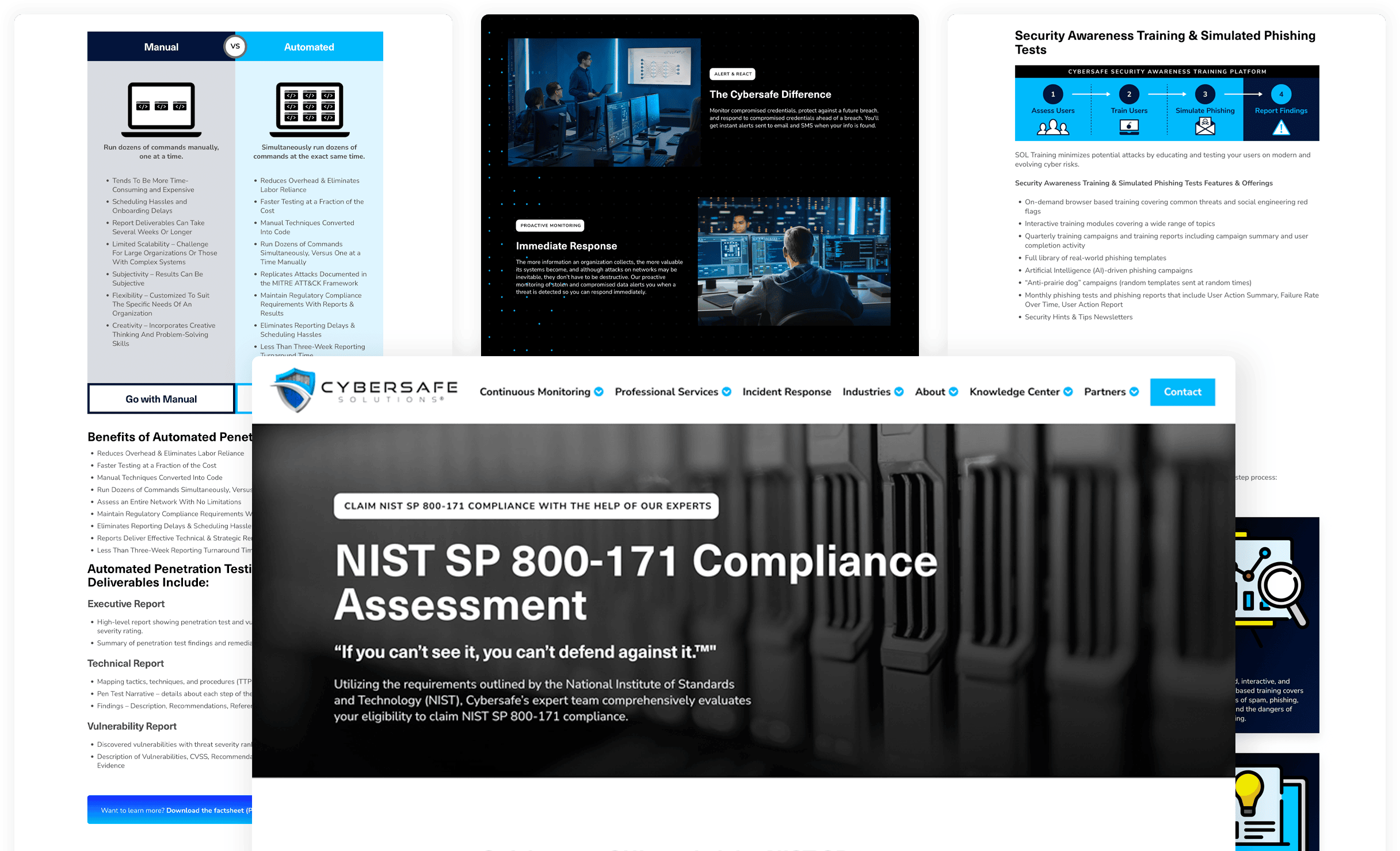Click the Knowledge Center dropdown icon

pos(1069,392)
